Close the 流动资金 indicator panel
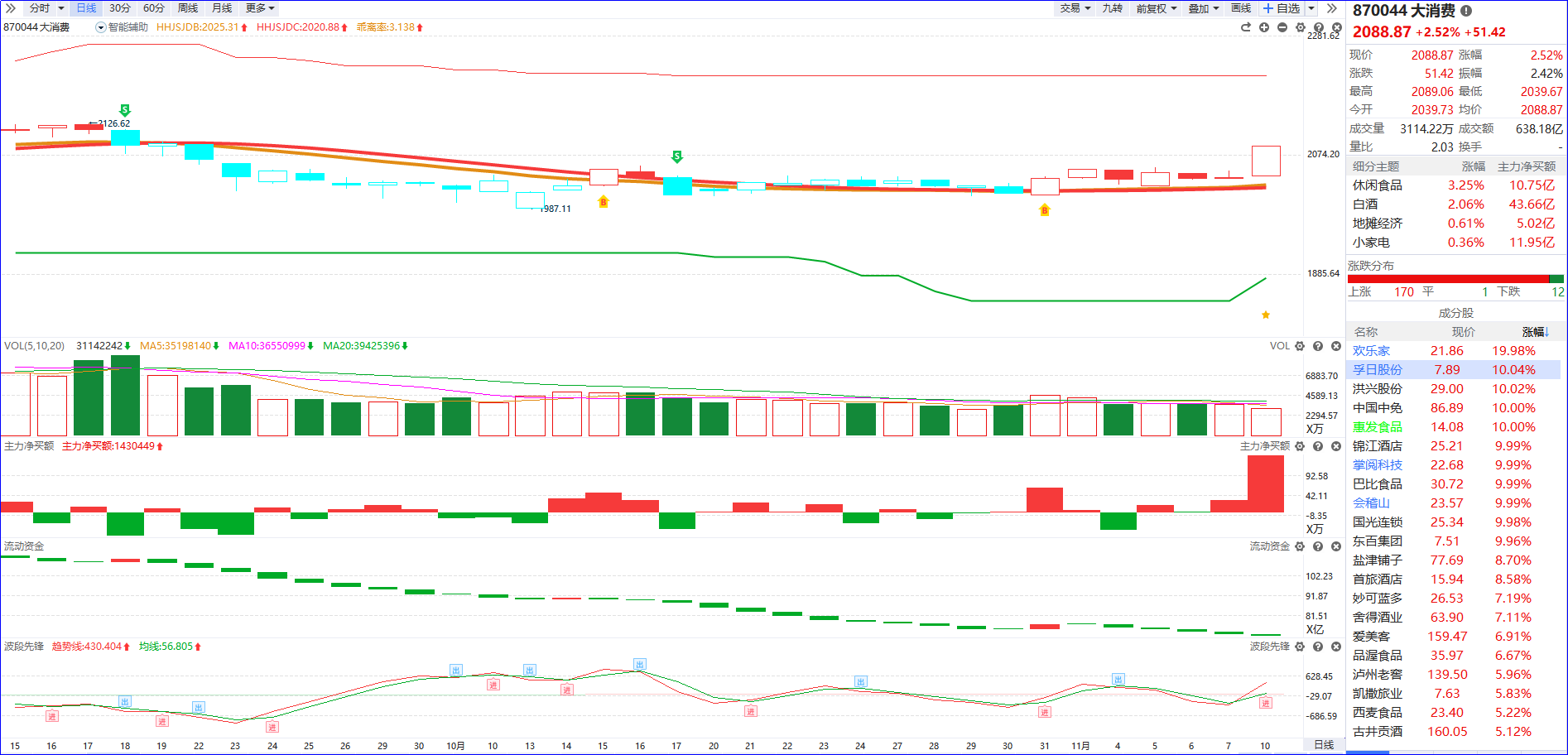The image size is (1568, 755). coord(1336,546)
